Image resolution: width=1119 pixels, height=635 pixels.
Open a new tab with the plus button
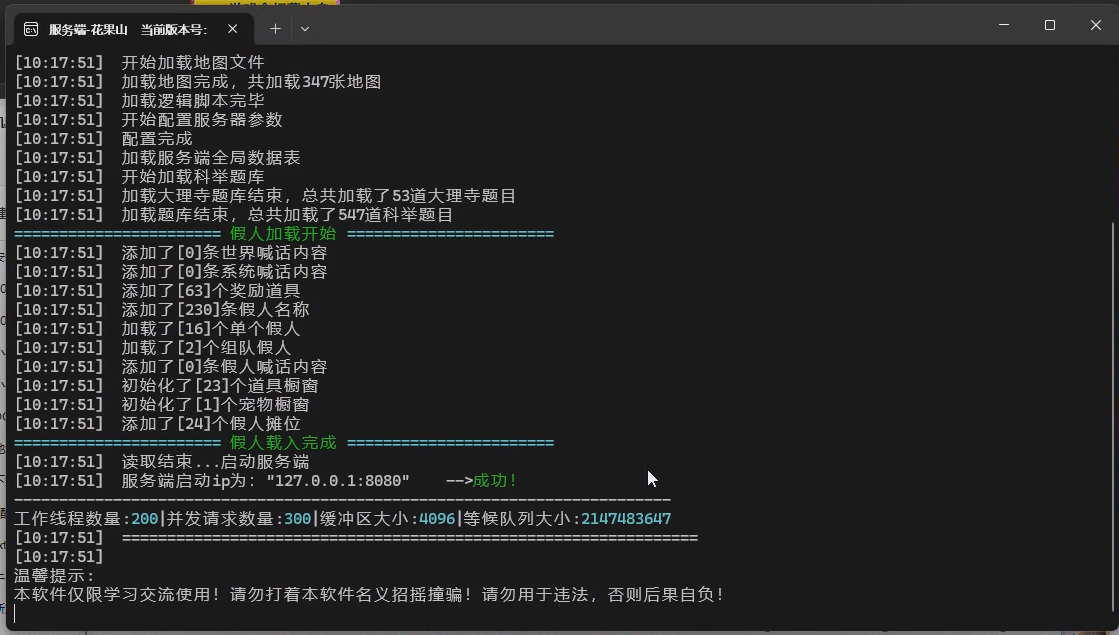pos(275,29)
